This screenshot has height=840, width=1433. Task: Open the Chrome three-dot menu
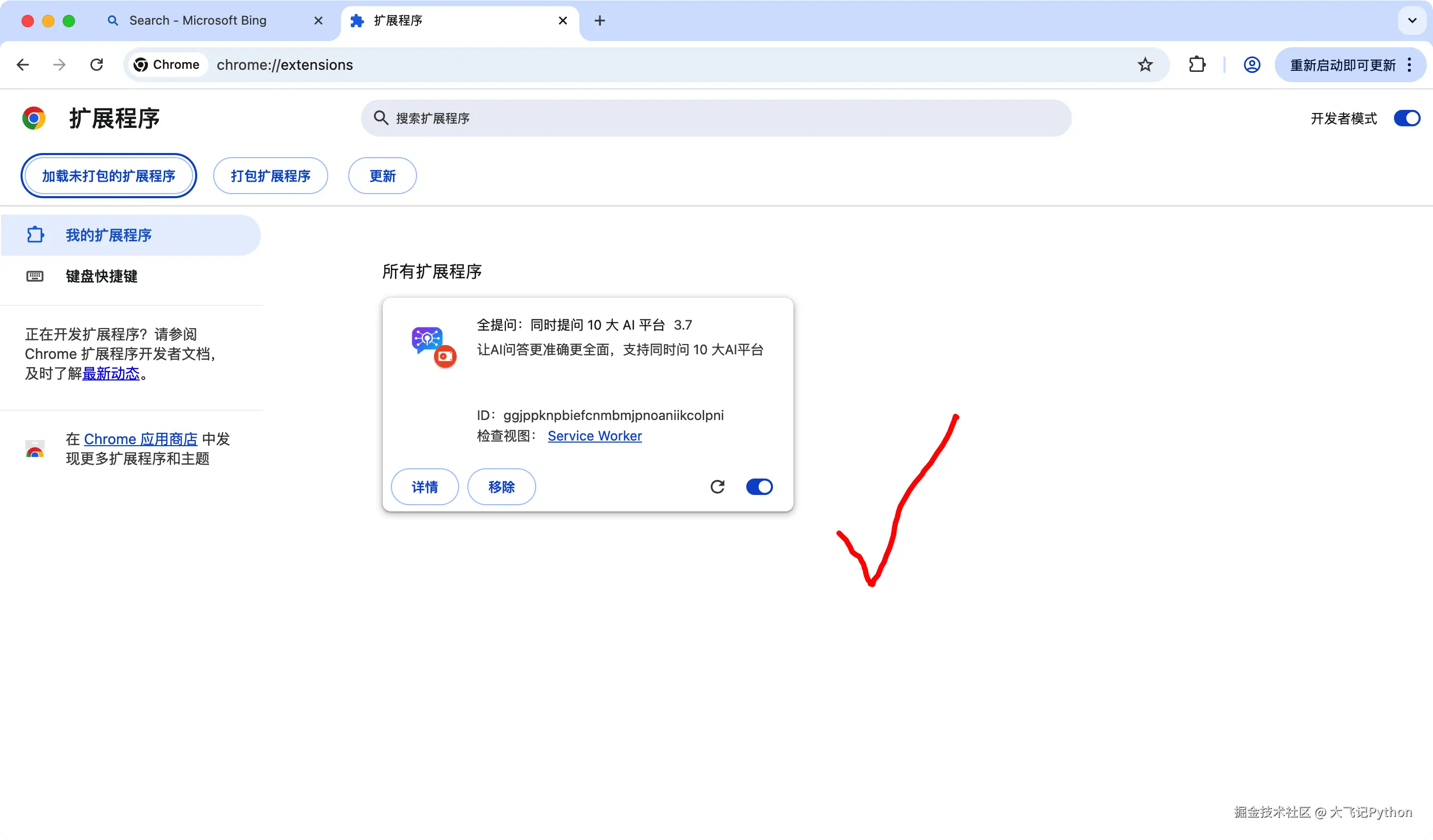[1410, 65]
